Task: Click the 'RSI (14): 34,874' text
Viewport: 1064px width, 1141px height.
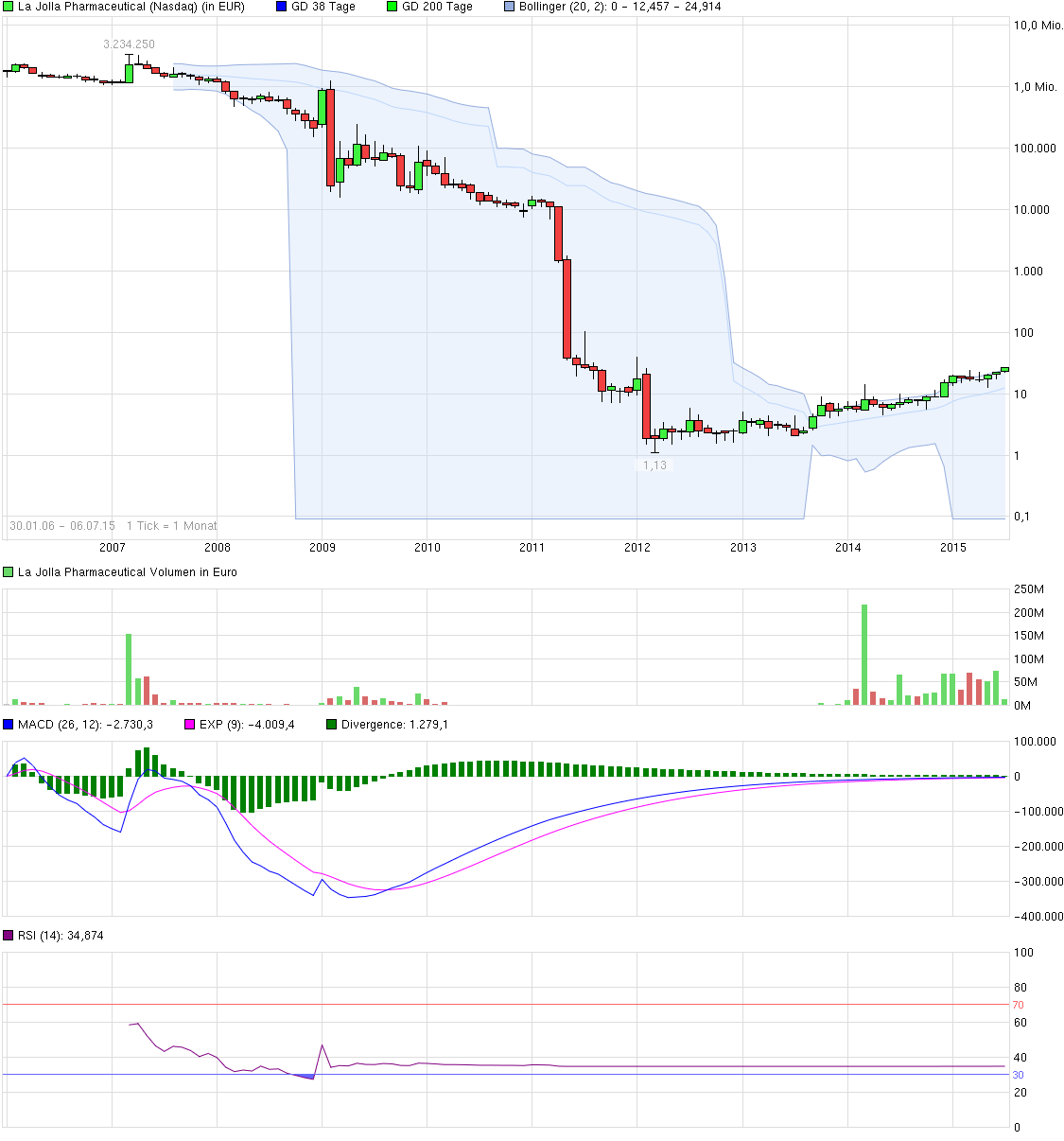Action: pyautogui.click(x=61, y=936)
